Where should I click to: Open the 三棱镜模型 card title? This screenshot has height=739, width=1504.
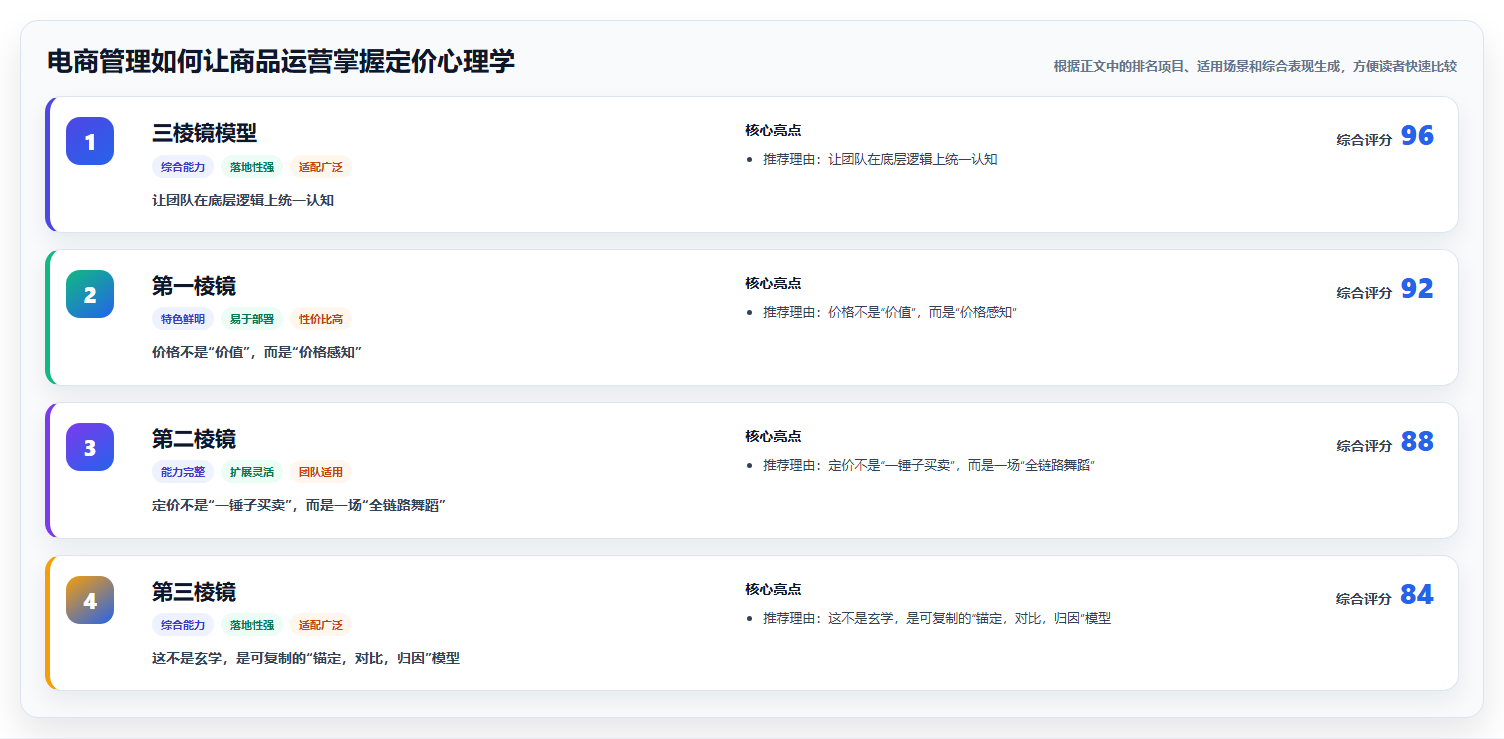pos(205,133)
